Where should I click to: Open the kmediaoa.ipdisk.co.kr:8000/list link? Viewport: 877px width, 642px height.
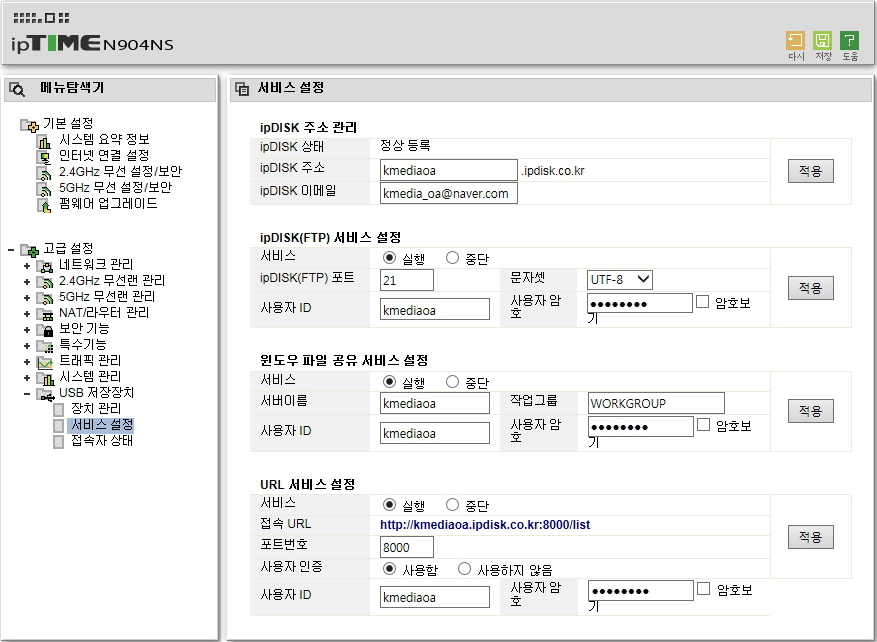coord(485,525)
